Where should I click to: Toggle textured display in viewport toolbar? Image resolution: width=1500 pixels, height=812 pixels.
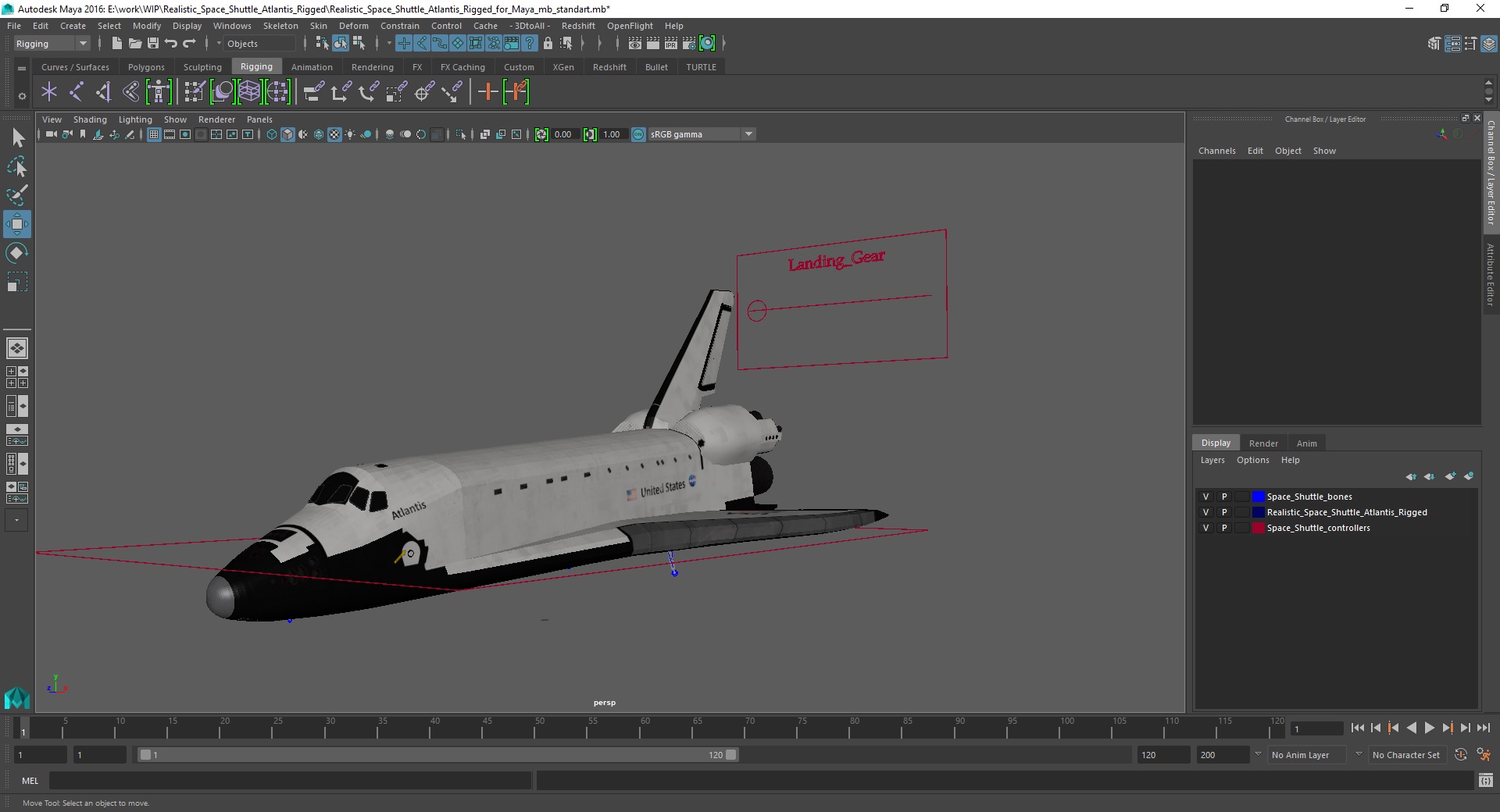(334, 134)
